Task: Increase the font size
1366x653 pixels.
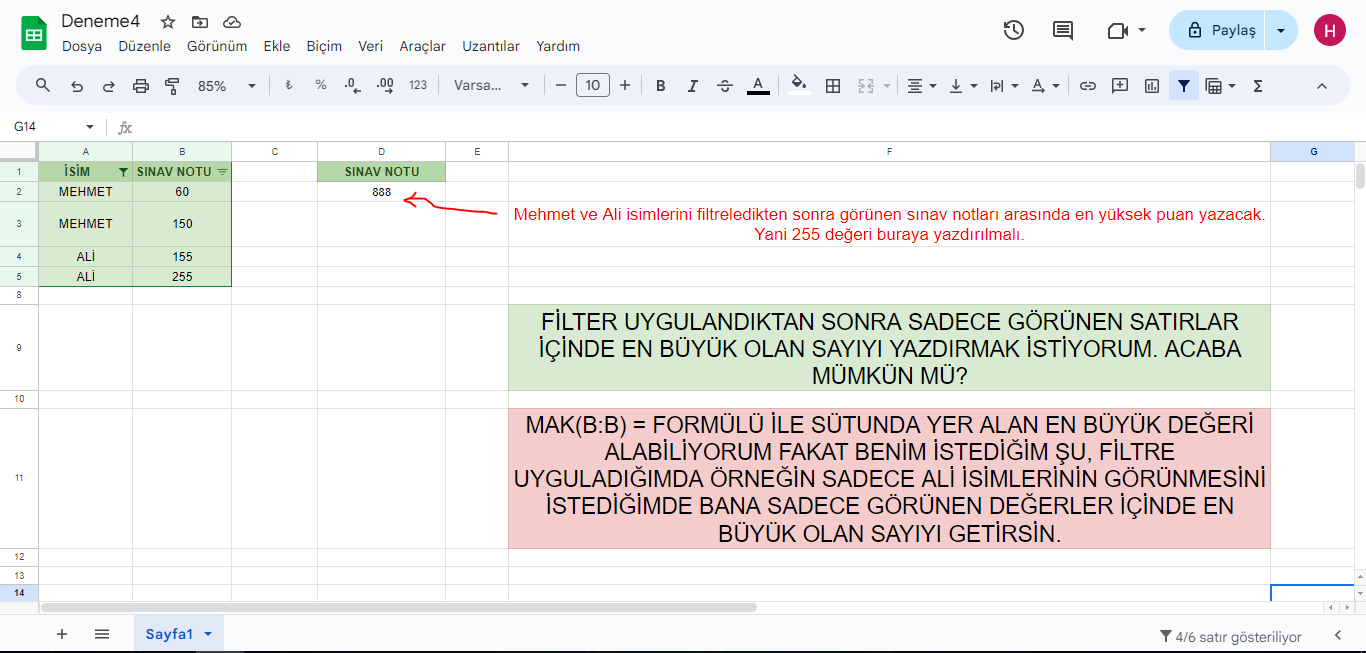Action: tap(625, 86)
